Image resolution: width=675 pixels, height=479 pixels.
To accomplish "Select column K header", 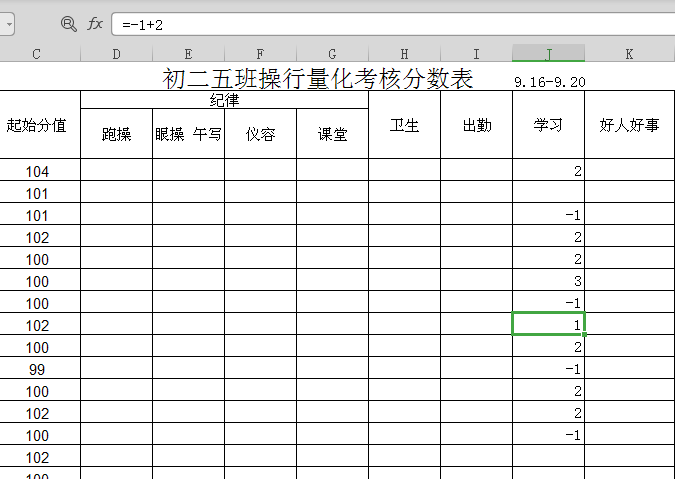I will coord(629,54).
